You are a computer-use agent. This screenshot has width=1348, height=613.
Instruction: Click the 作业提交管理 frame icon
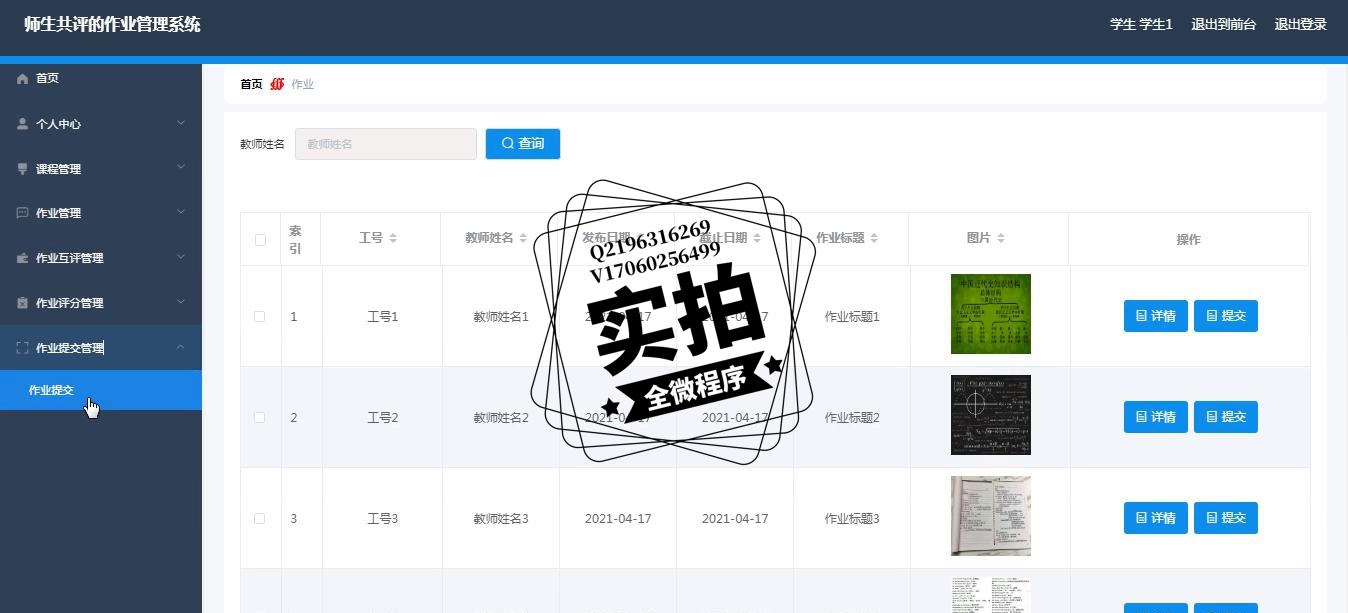tap(23, 348)
